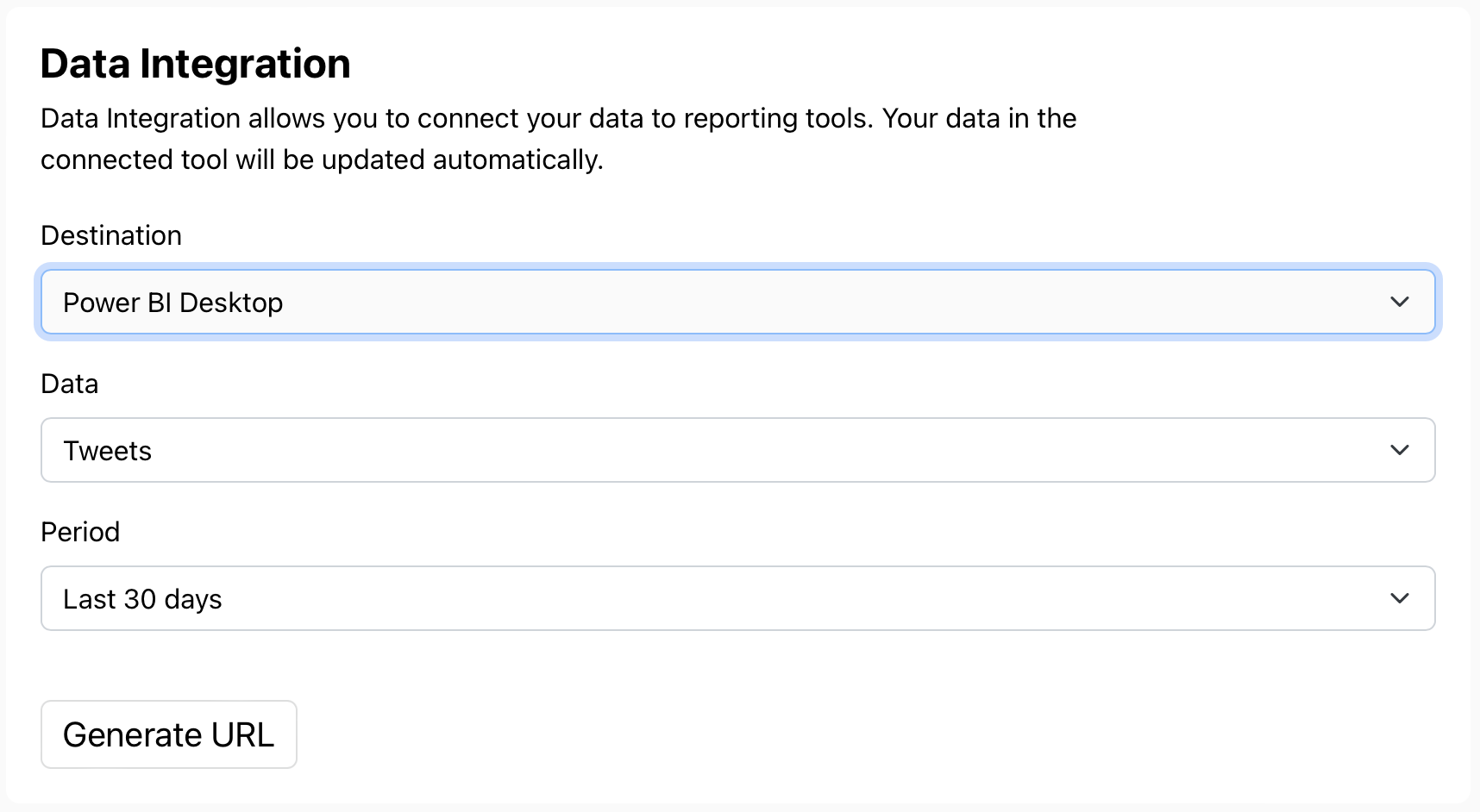Image resolution: width=1480 pixels, height=812 pixels.
Task: Click the Period dropdown chevron arrow
Action: coord(1399,598)
